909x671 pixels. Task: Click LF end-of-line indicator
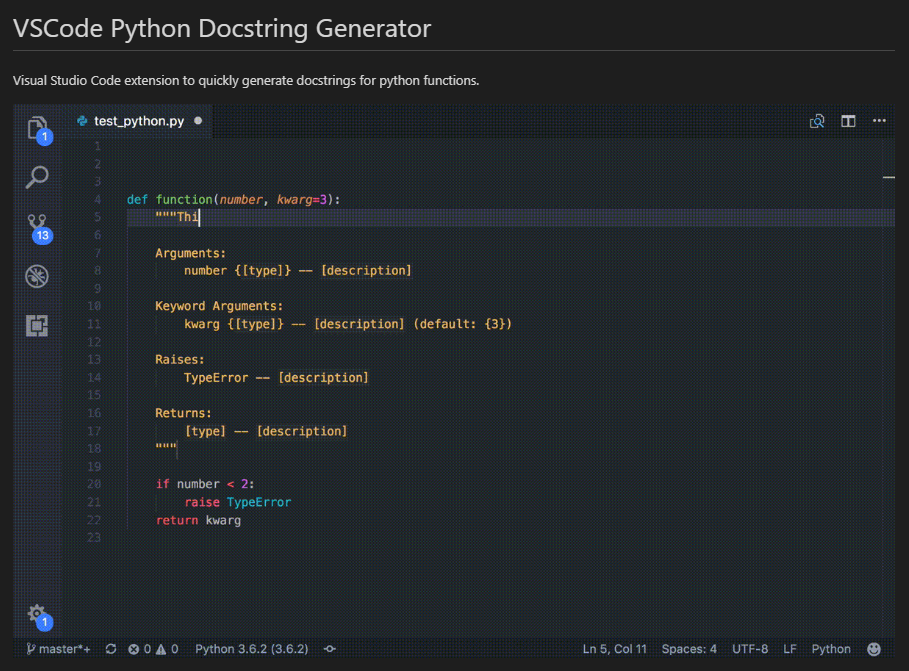click(790, 649)
